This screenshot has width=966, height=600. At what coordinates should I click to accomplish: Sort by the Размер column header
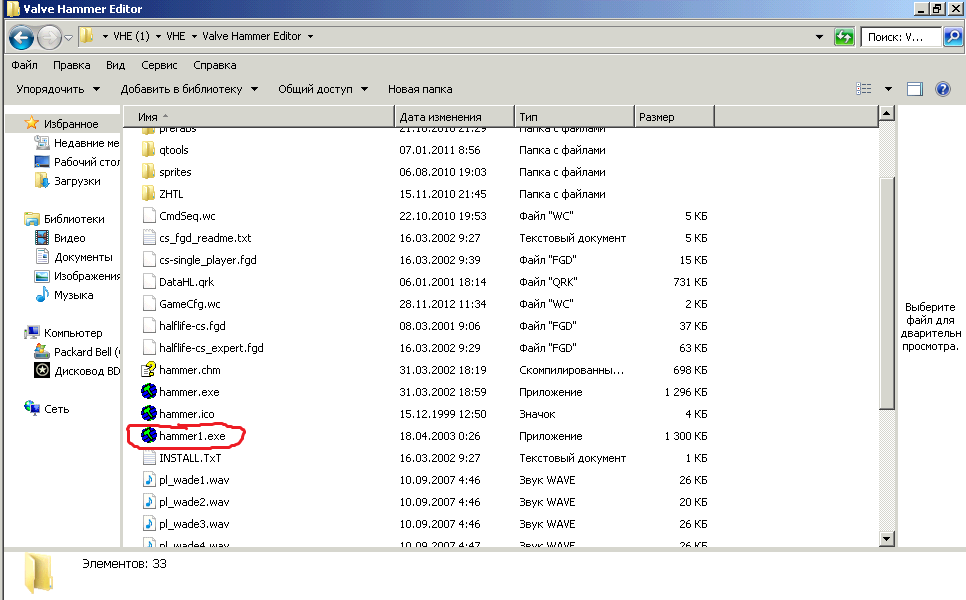click(674, 116)
